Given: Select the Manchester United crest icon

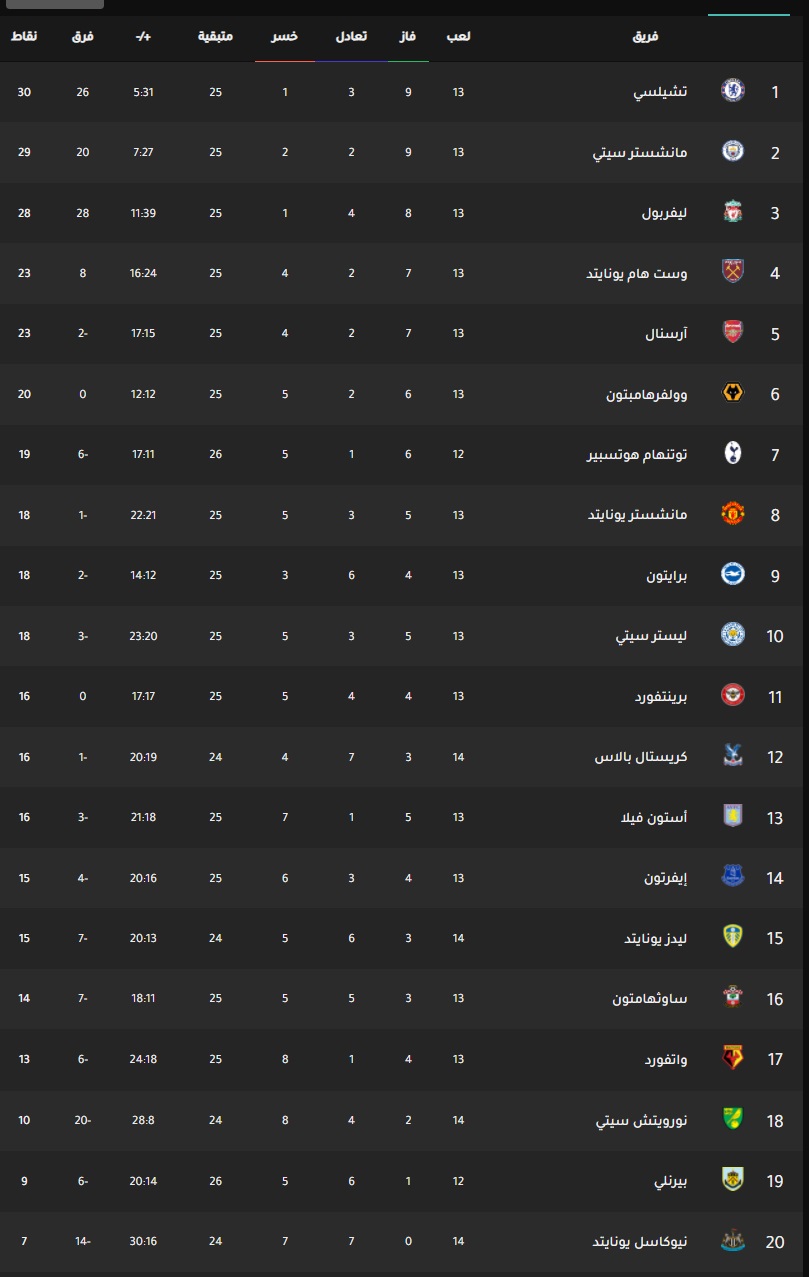Looking at the screenshot, I should click(x=733, y=514).
